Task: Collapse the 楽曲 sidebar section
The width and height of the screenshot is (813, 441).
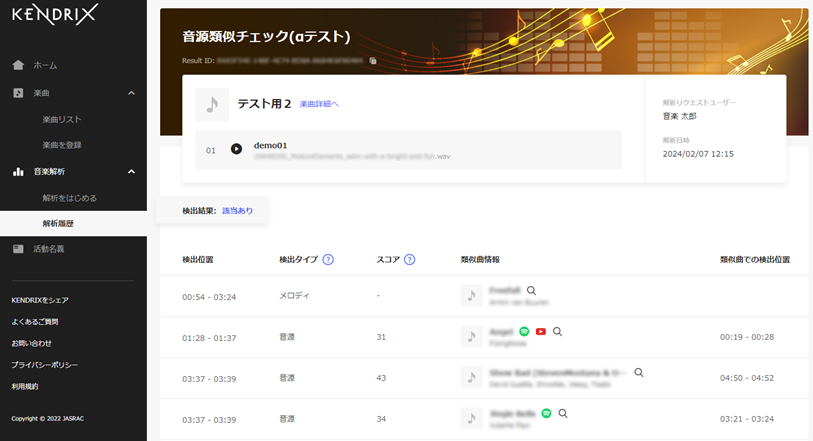Action: [131, 93]
